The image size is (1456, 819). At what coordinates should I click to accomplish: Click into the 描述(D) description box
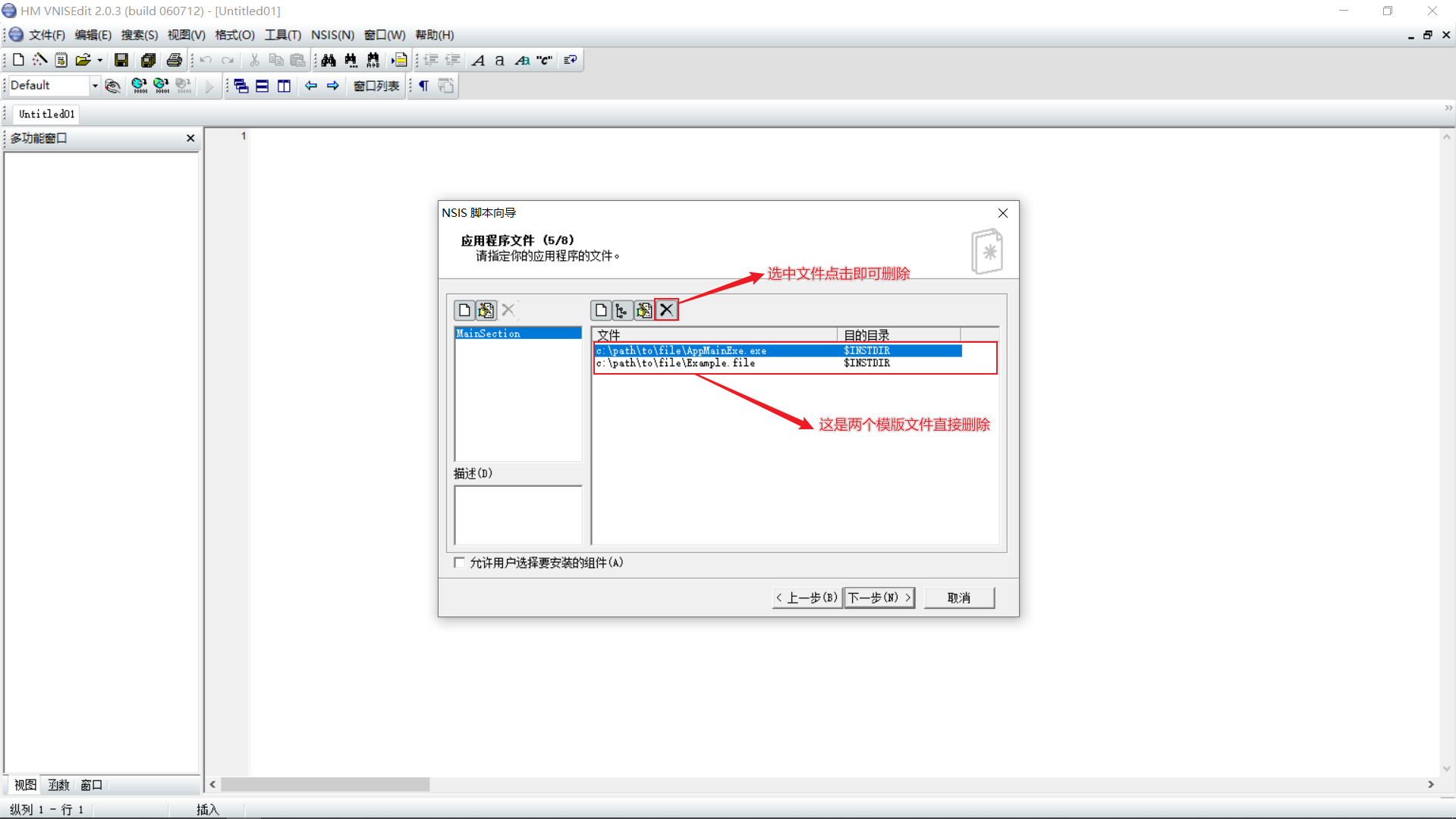click(518, 516)
